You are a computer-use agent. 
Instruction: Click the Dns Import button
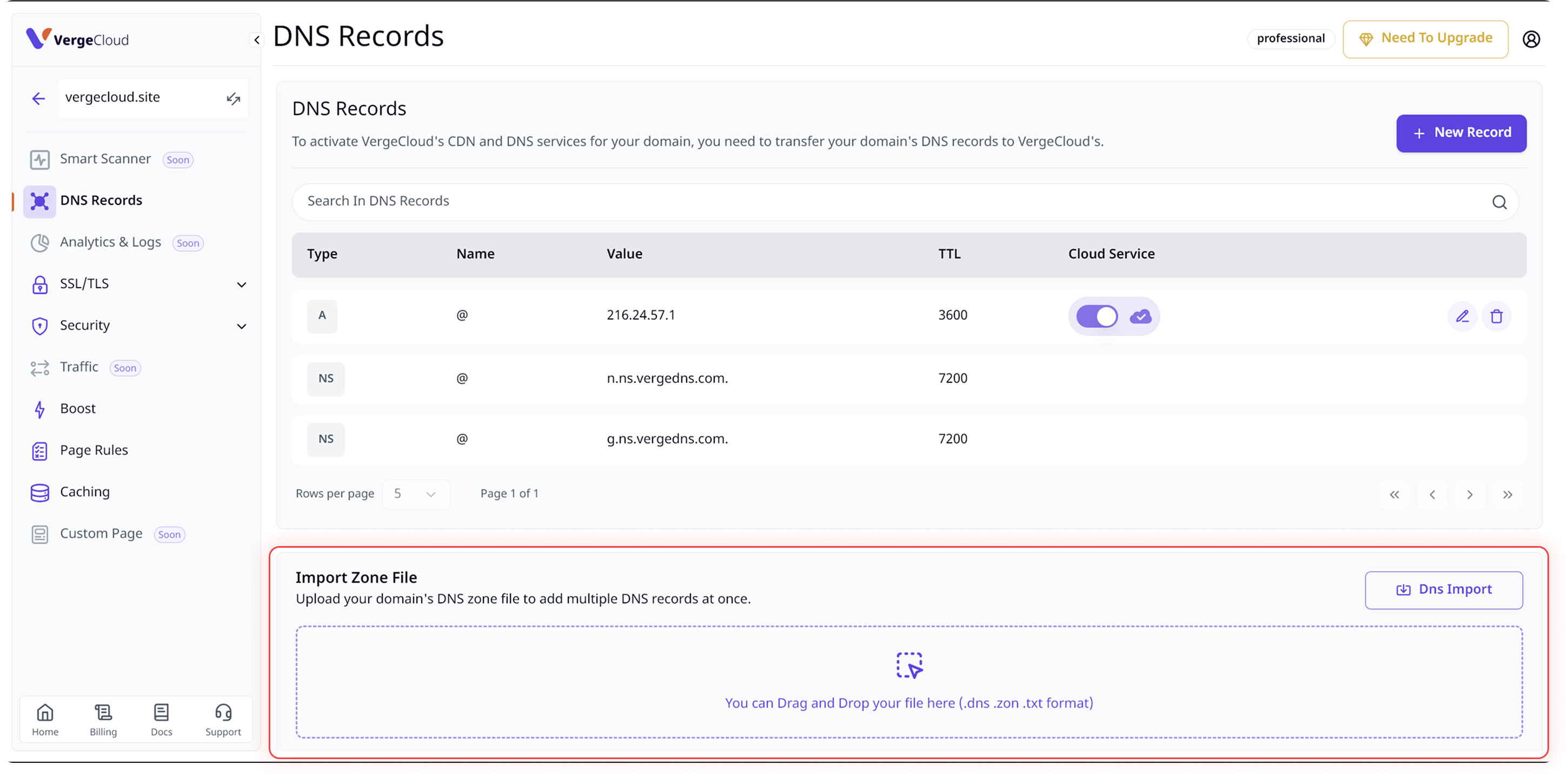click(1443, 589)
